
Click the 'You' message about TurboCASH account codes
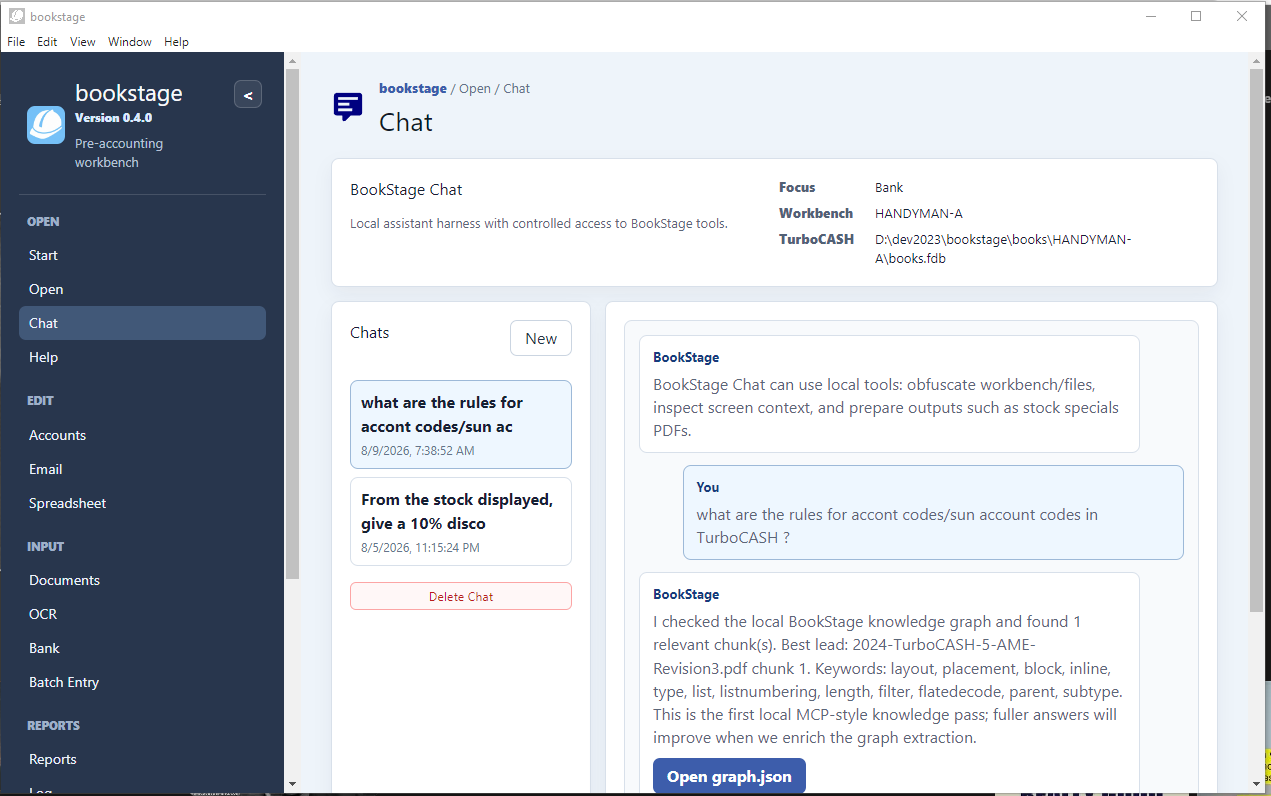[933, 512]
